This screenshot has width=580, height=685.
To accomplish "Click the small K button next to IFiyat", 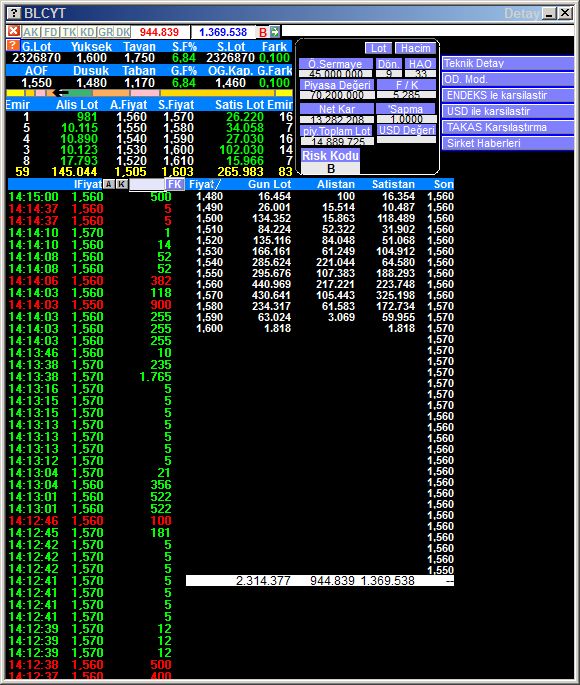I will [x=122, y=184].
